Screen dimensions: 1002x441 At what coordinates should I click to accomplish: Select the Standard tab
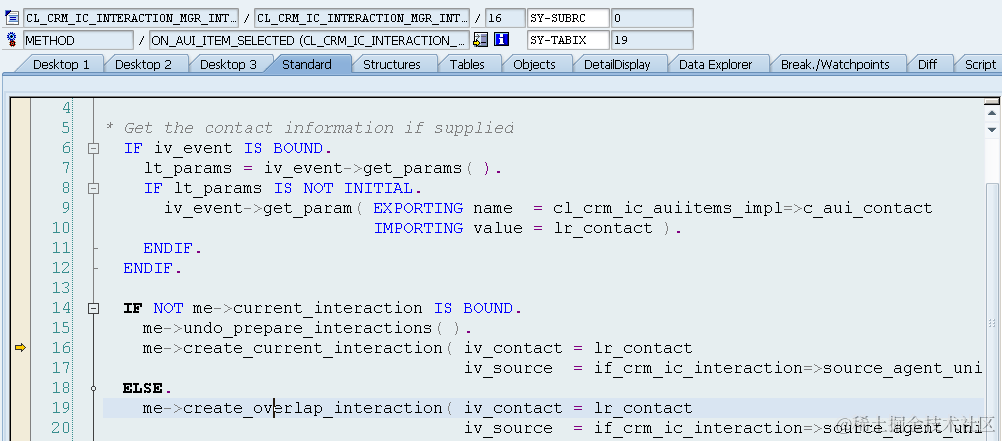click(x=307, y=65)
